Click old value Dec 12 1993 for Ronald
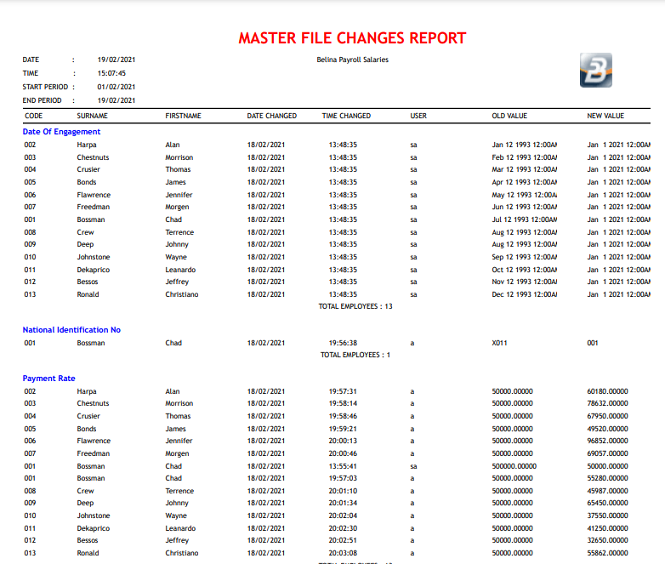Viewport: 665px width, 564px height. [524, 294]
